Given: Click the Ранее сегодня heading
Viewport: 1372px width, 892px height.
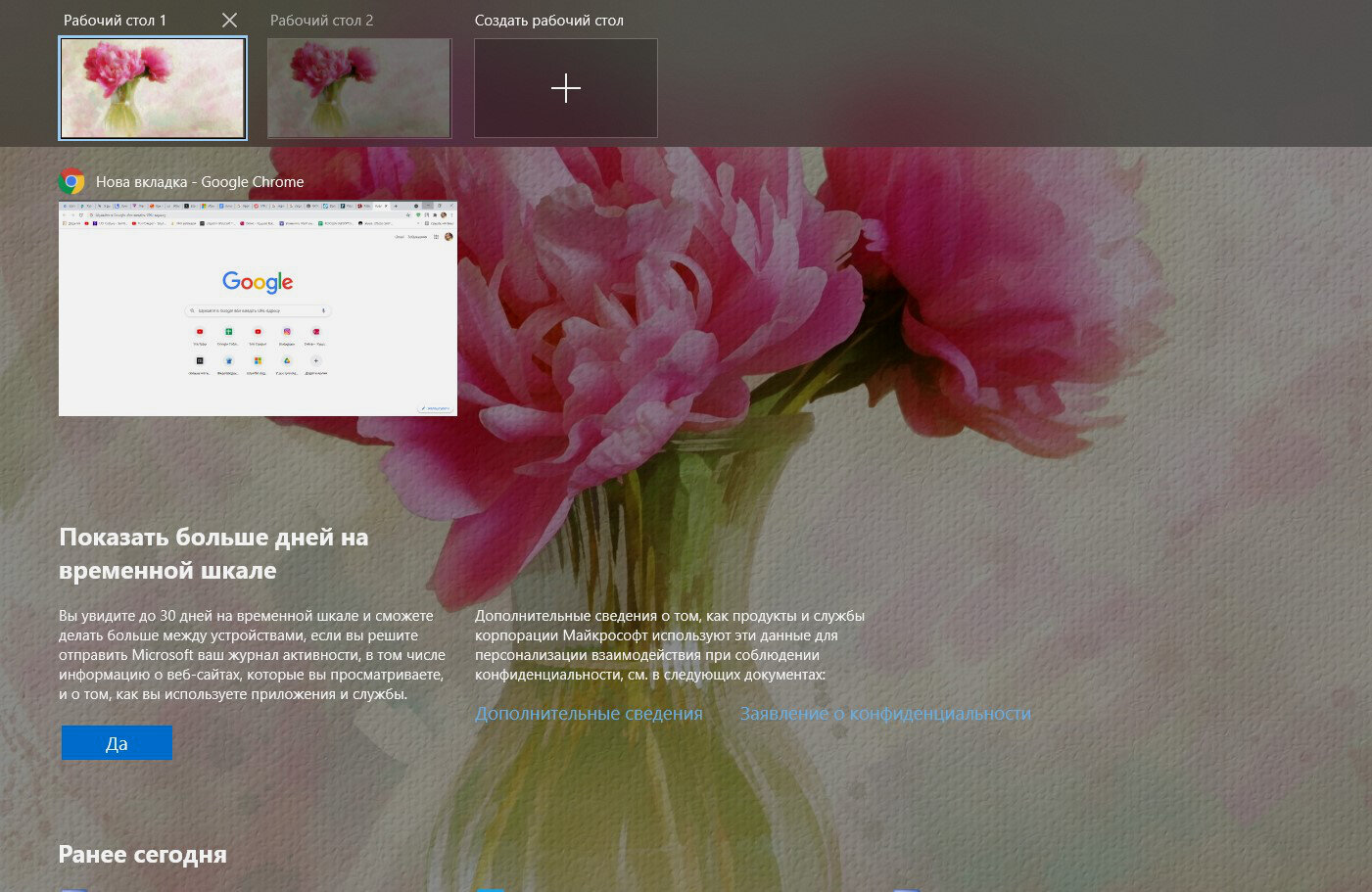Looking at the screenshot, I should 143,855.
